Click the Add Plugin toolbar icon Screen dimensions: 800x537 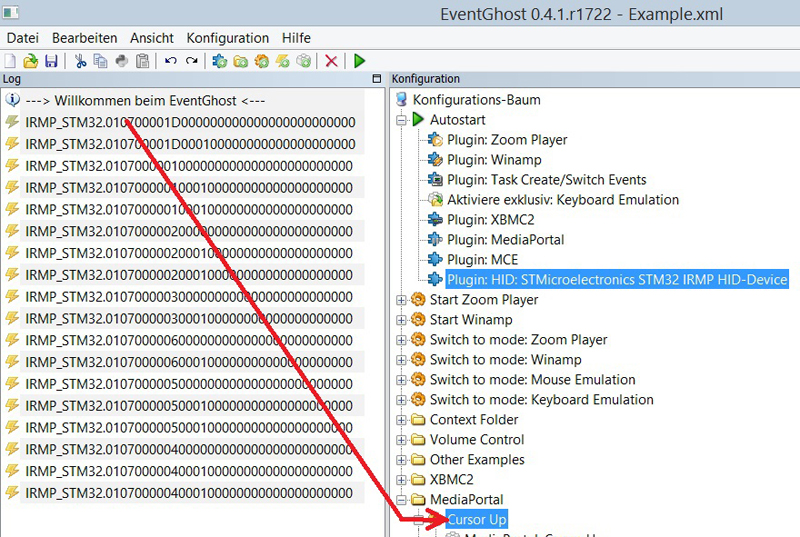219,61
